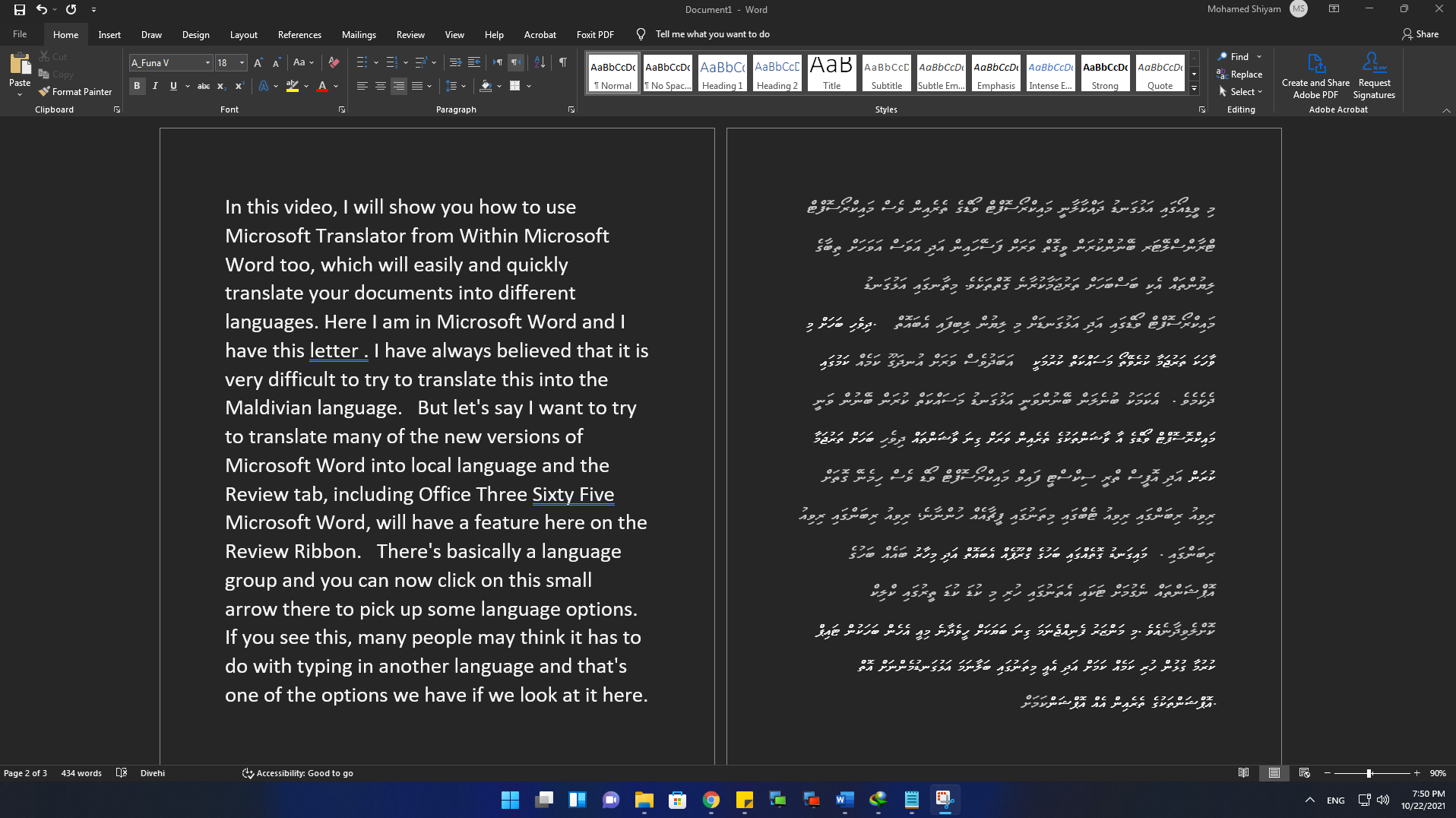Open the Insert tab

click(x=109, y=35)
